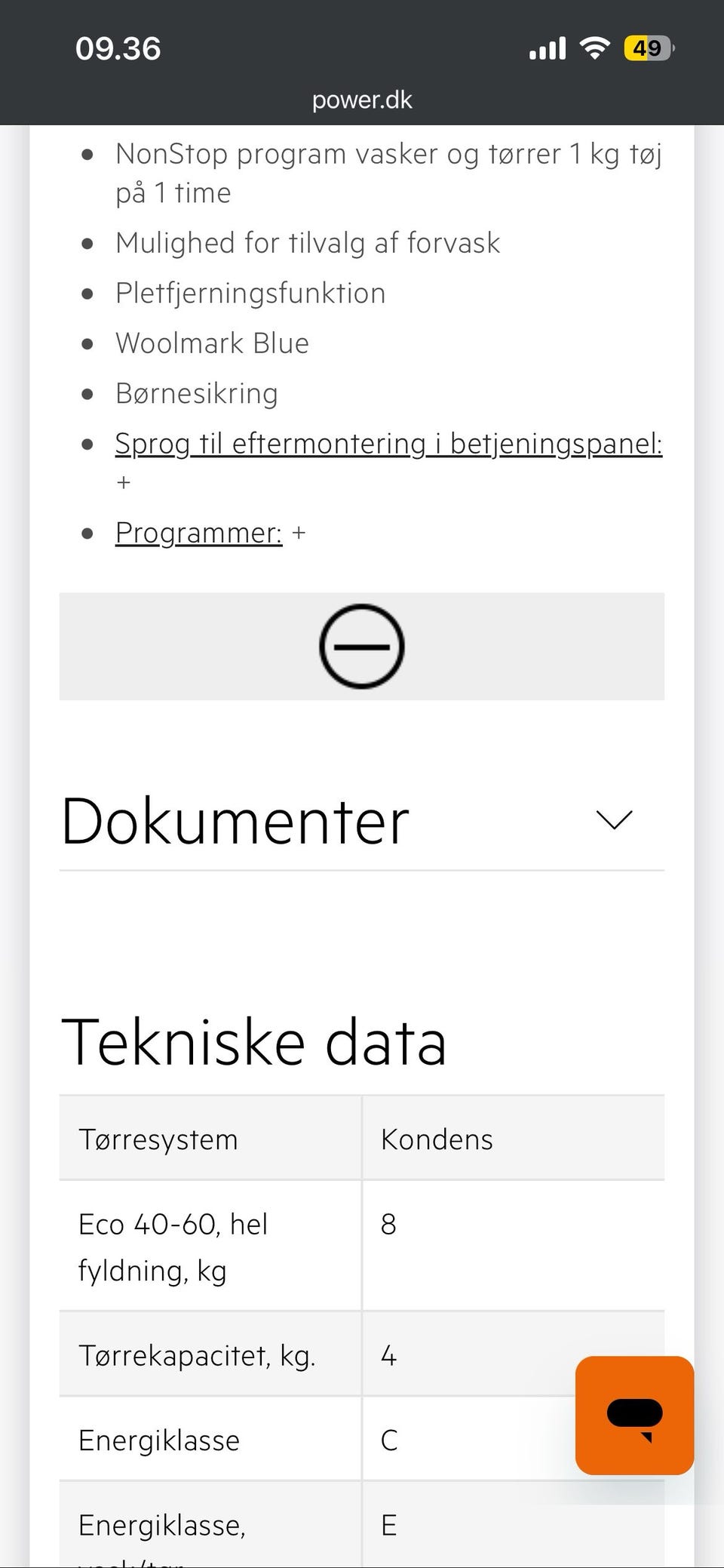Expand Sprog til eftermontering i betjeningspanel

point(388,444)
